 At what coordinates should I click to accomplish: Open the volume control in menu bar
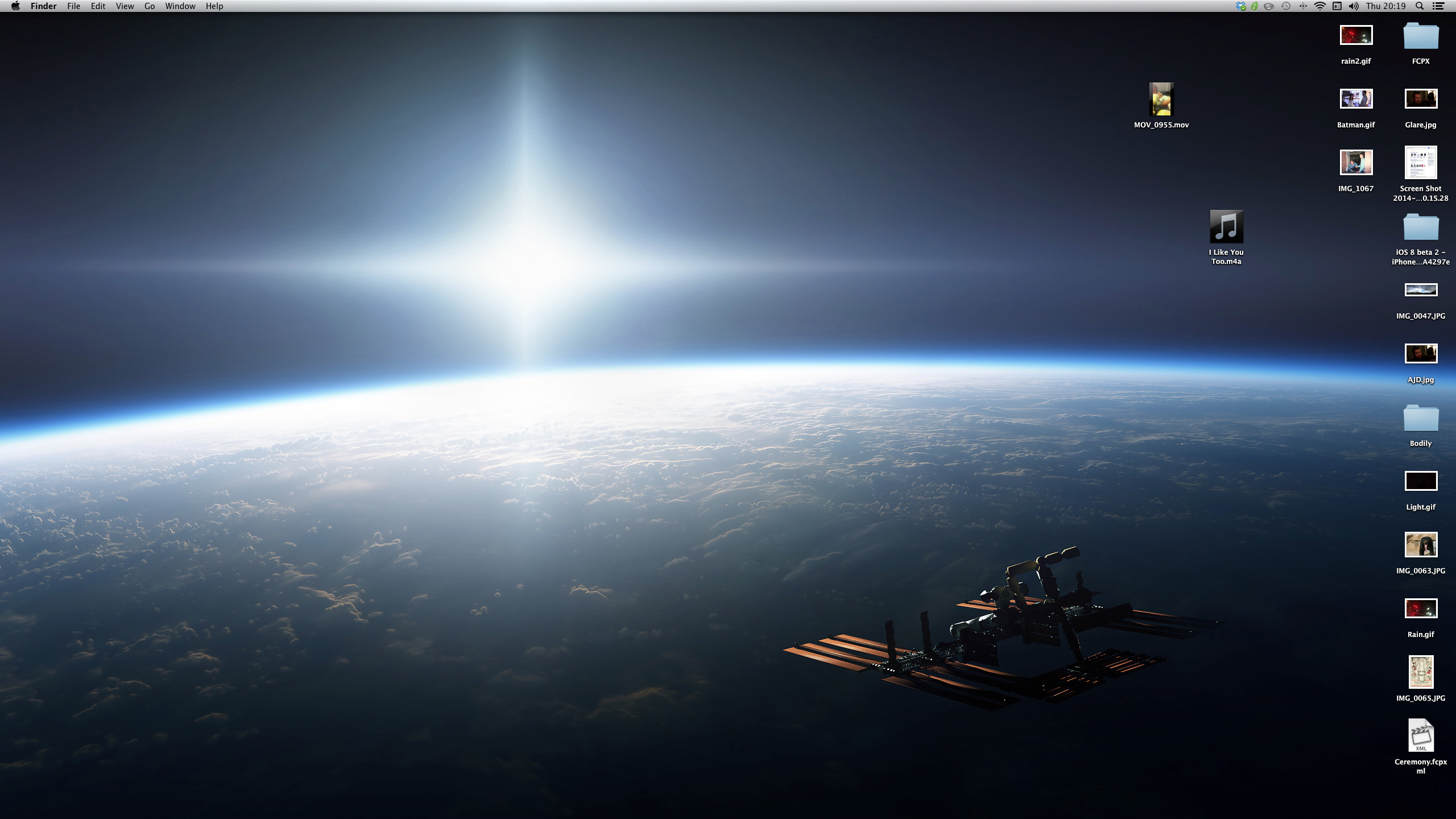click(1354, 6)
